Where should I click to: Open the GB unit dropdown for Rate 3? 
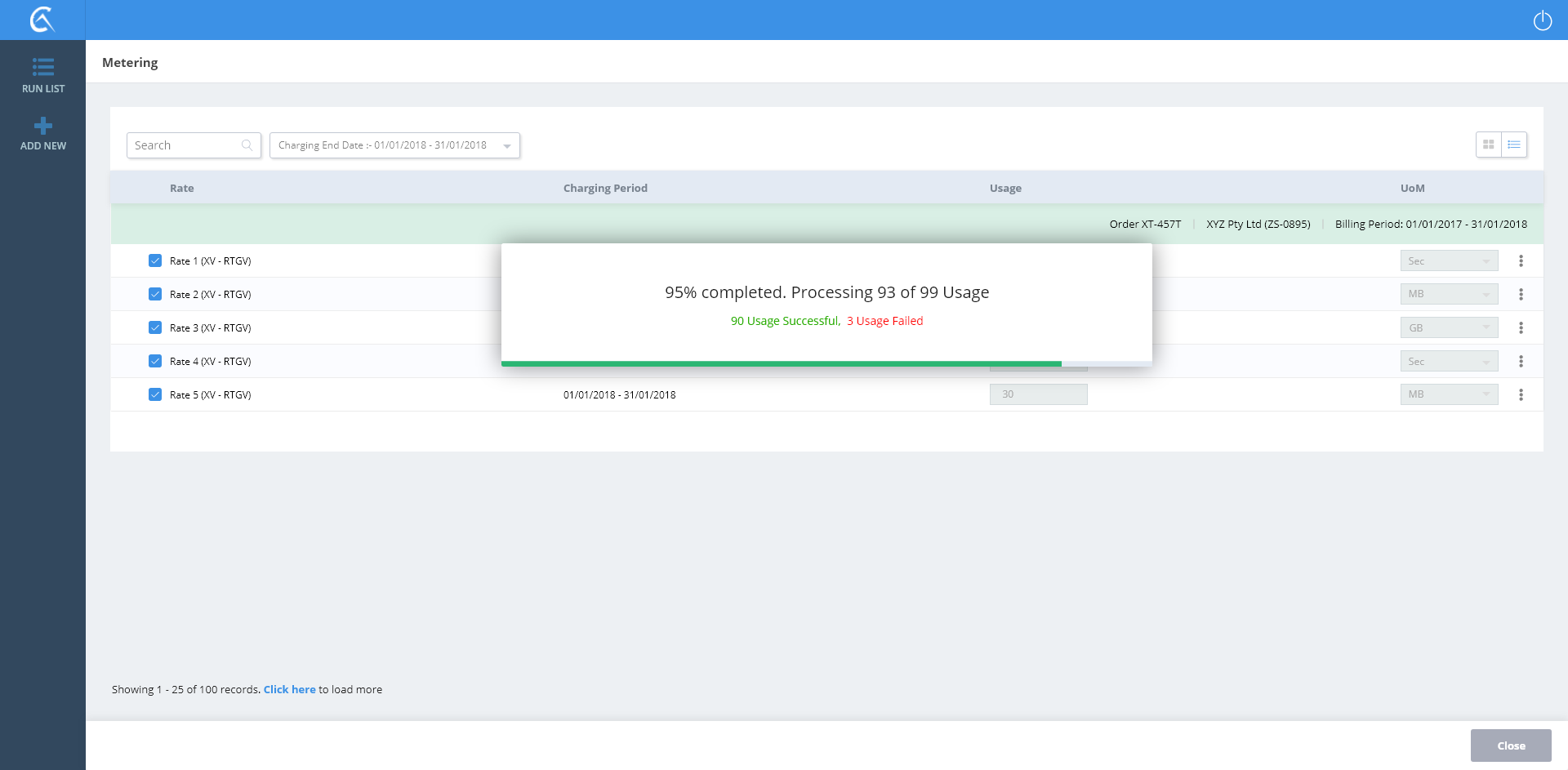[x=1449, y=328]
